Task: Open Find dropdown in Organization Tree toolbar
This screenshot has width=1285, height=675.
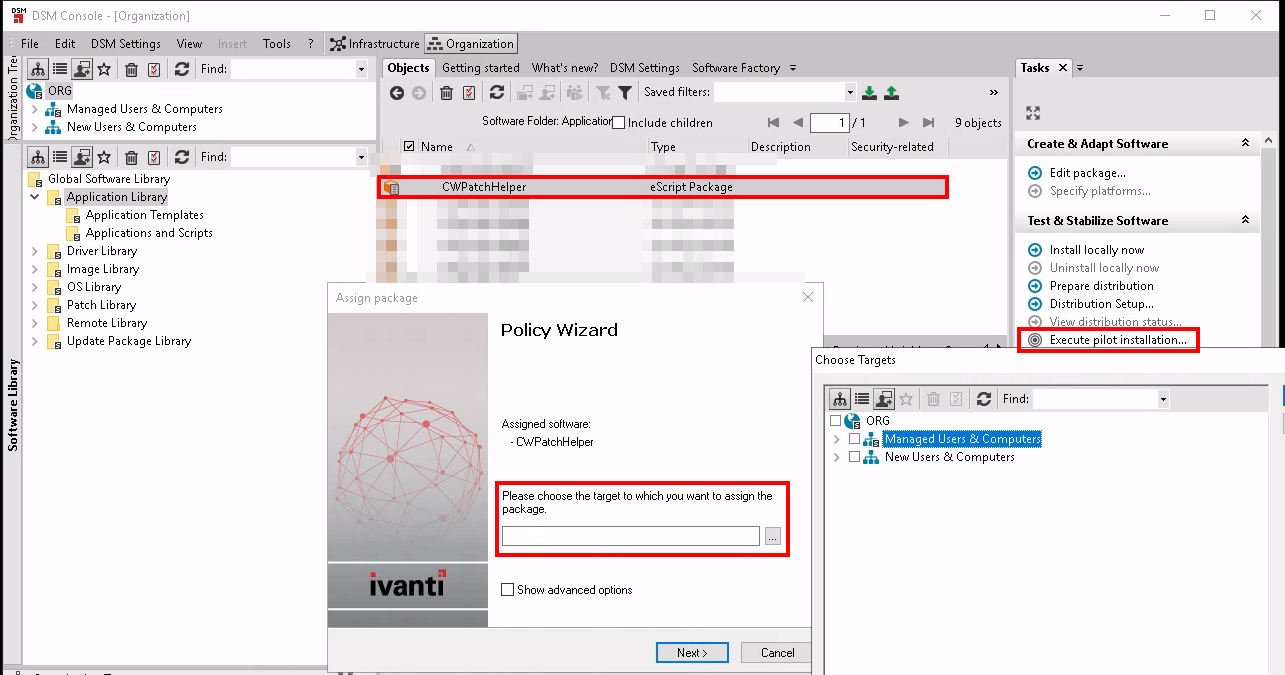Action: 361,69
